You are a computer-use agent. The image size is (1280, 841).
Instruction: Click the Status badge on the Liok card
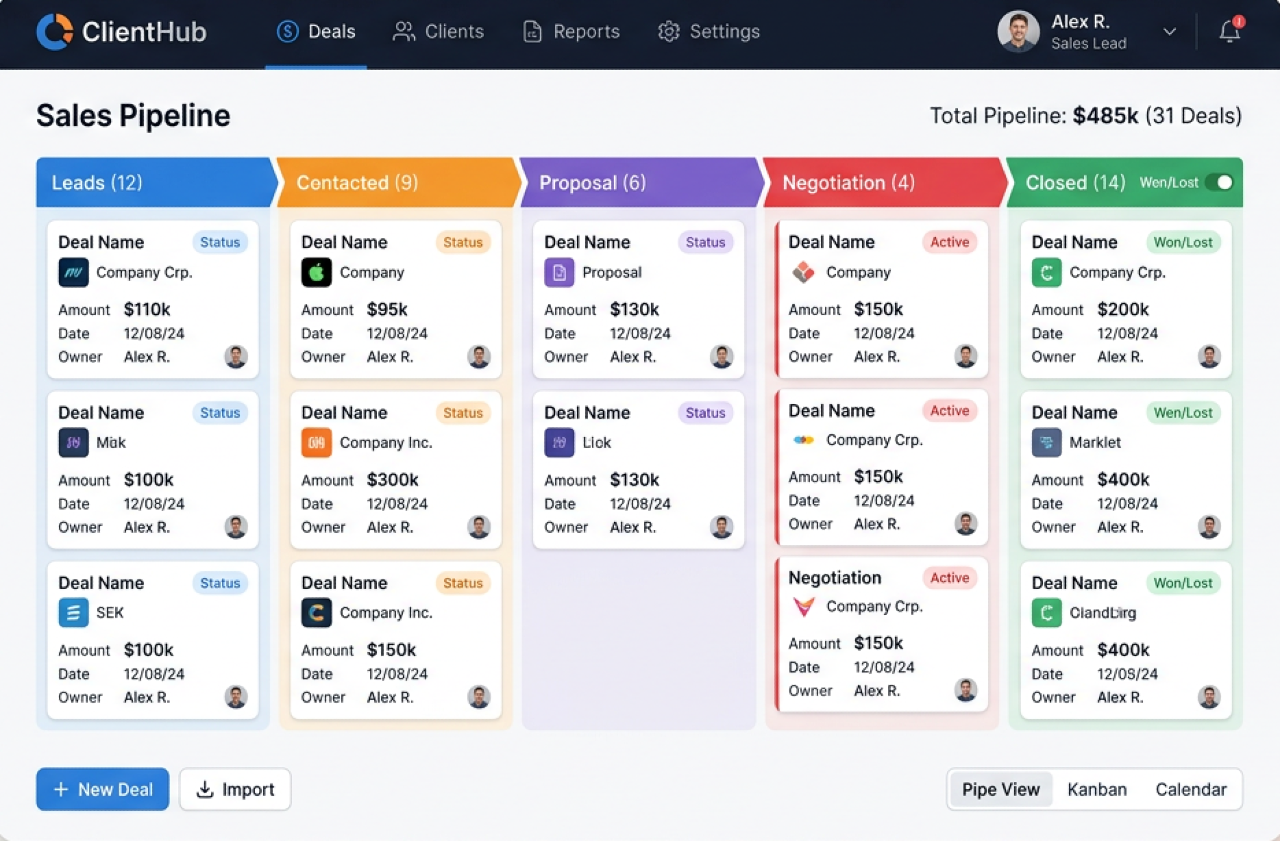pos(705,412)
